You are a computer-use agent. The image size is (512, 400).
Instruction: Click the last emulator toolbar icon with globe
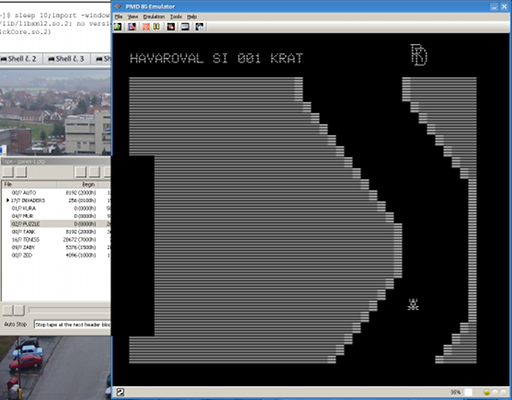(199, 27)
